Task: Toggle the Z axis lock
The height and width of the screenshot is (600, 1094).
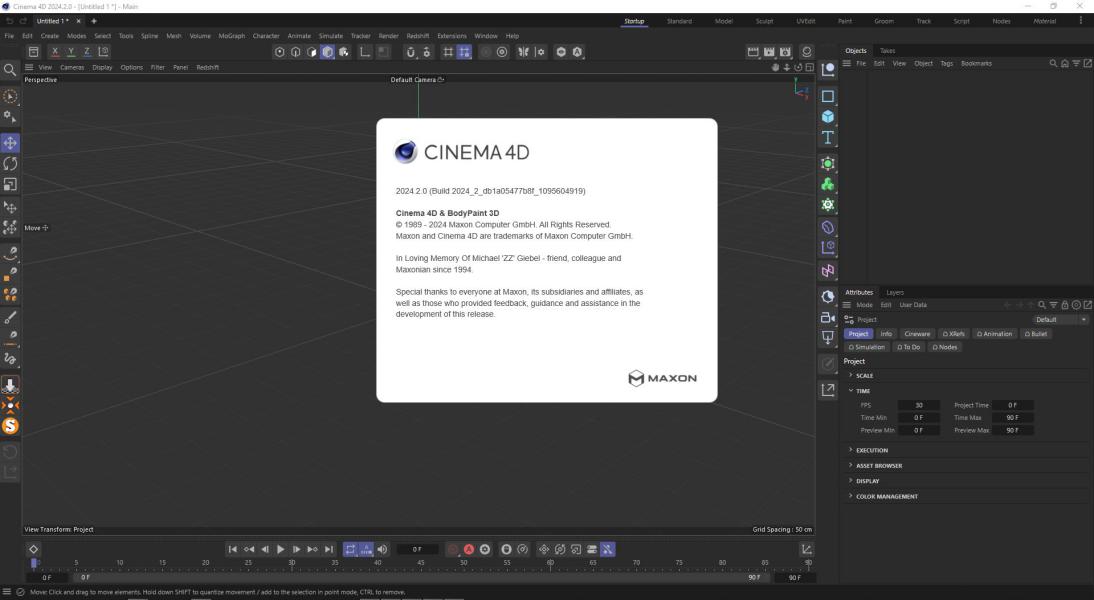Action: click(87, 52)
